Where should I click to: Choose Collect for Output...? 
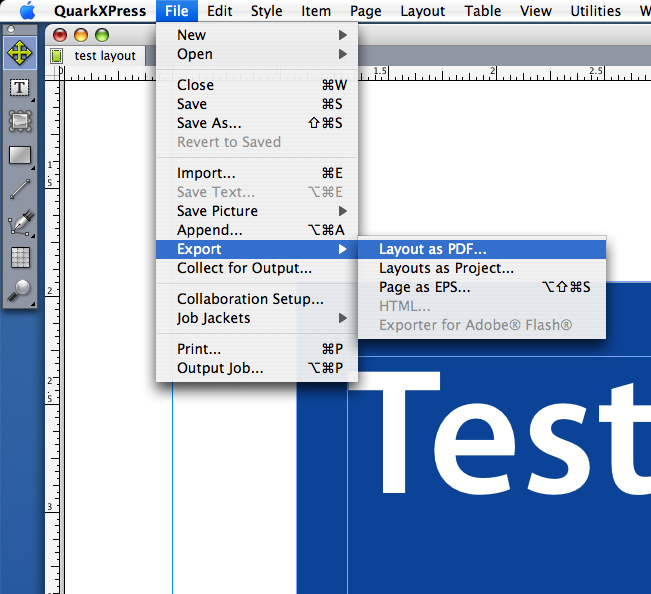click(257, 268)
